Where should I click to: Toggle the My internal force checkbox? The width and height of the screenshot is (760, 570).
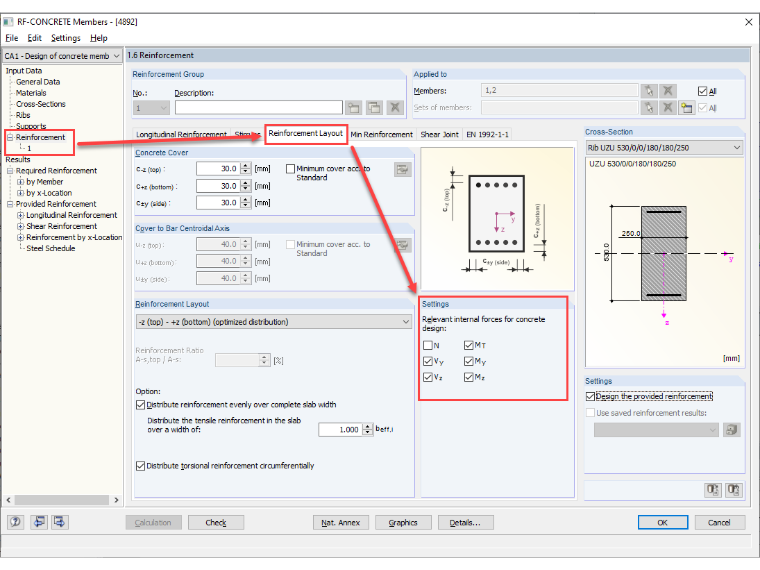[x=468, y=361]
